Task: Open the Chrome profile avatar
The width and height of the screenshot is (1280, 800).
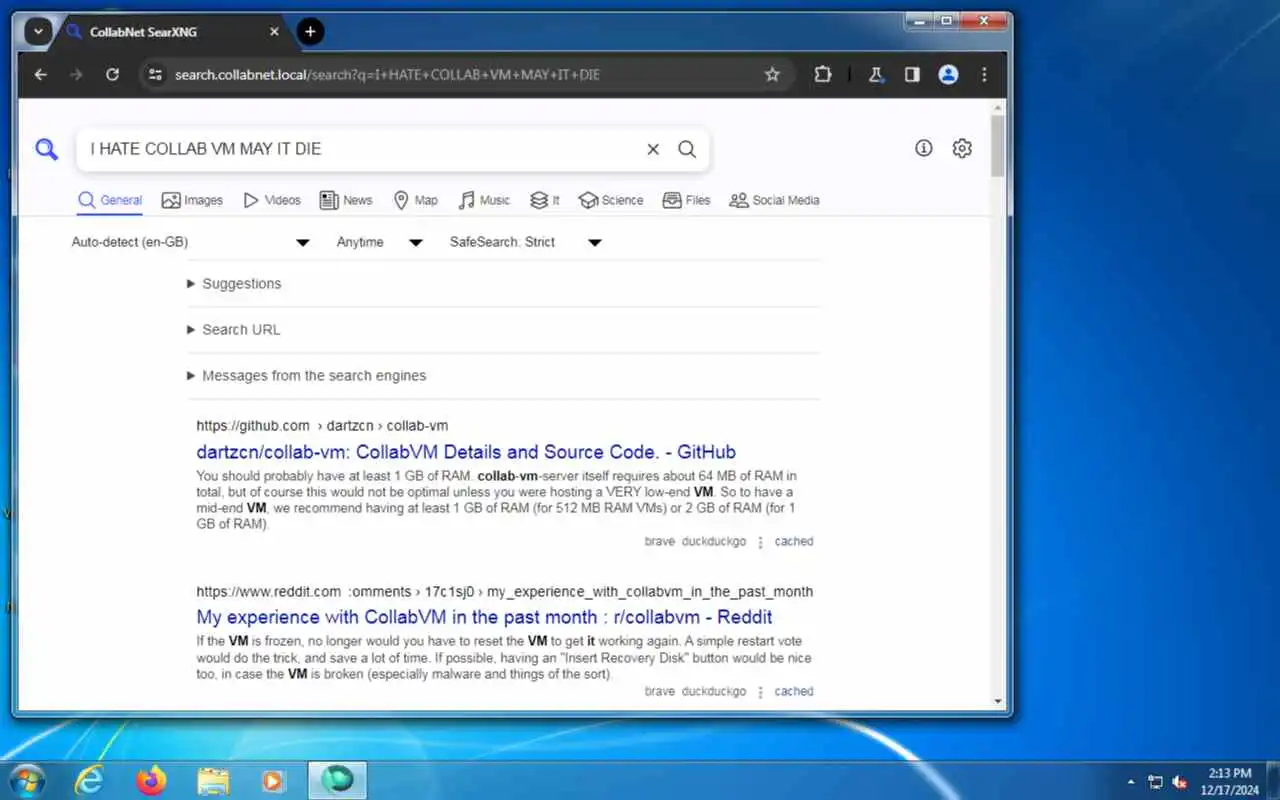Action: [948, 74]
